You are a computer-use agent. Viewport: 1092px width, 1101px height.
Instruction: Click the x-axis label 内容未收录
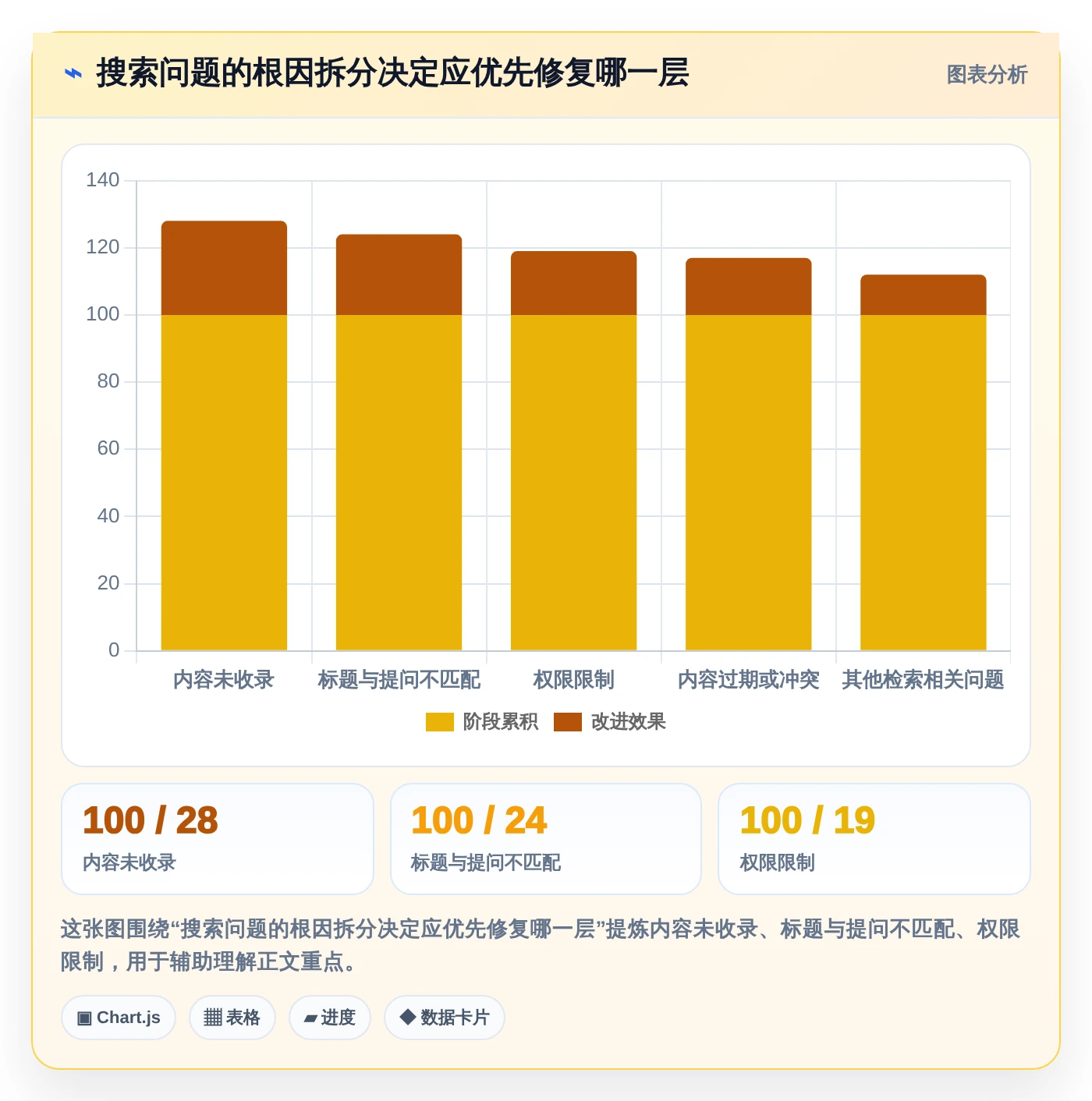click(224, 680)
